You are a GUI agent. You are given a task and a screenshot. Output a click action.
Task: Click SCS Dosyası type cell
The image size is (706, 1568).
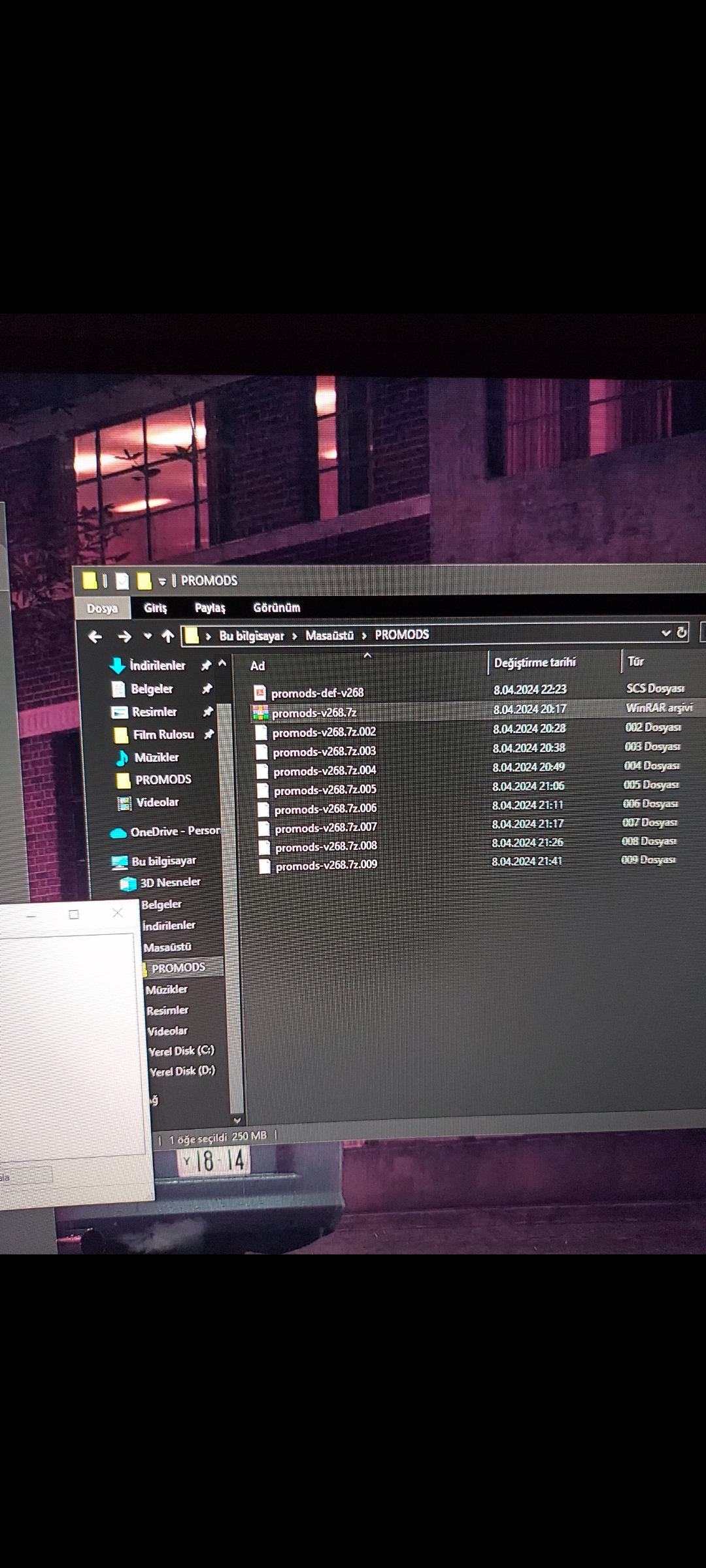coord(655,688)
